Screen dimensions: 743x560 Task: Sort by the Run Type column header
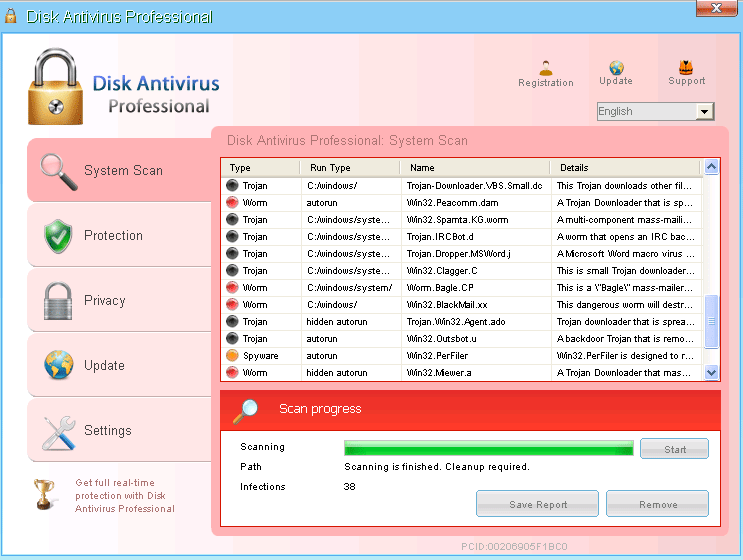tap(330, 168)
